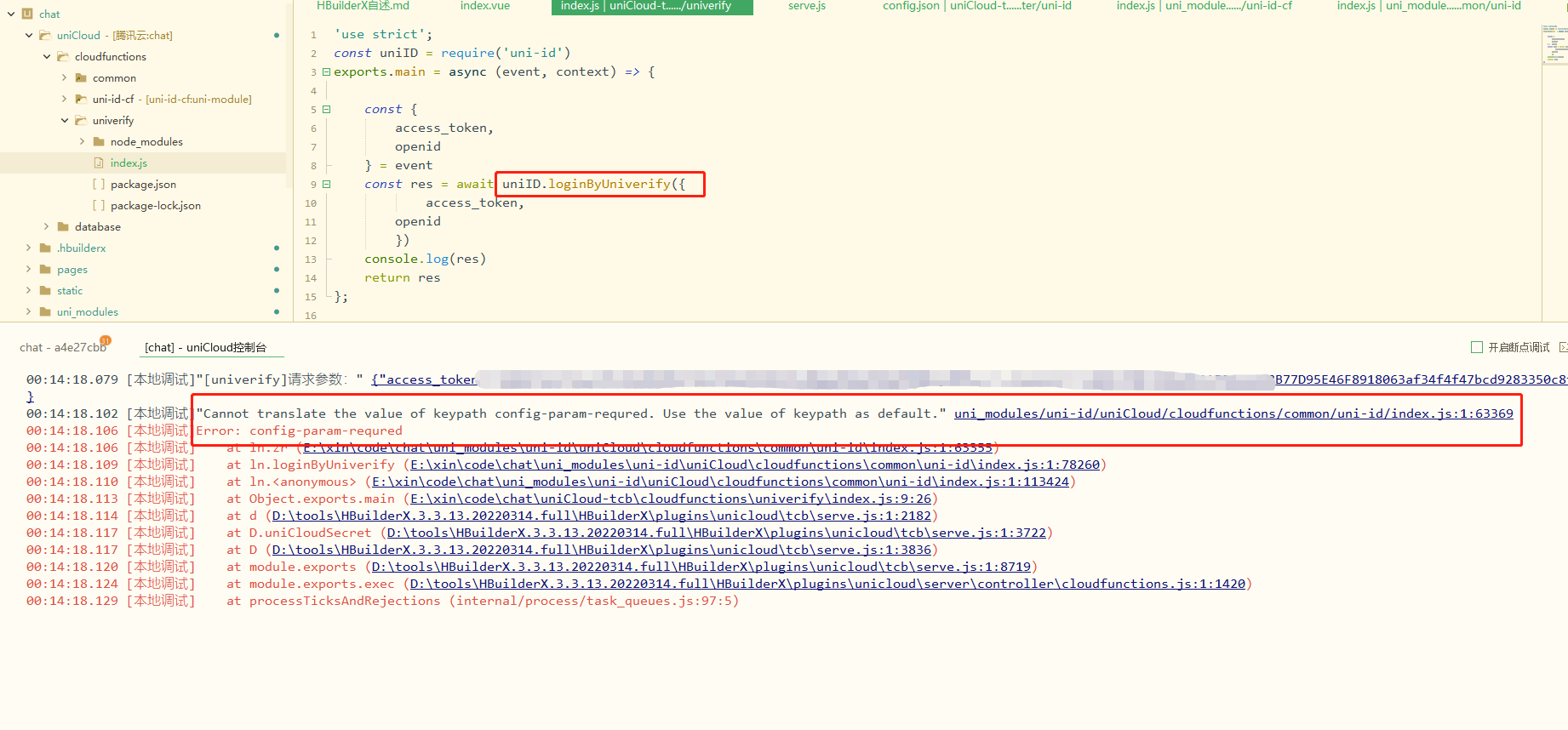Click the package.json file icon

click(99, 185)
